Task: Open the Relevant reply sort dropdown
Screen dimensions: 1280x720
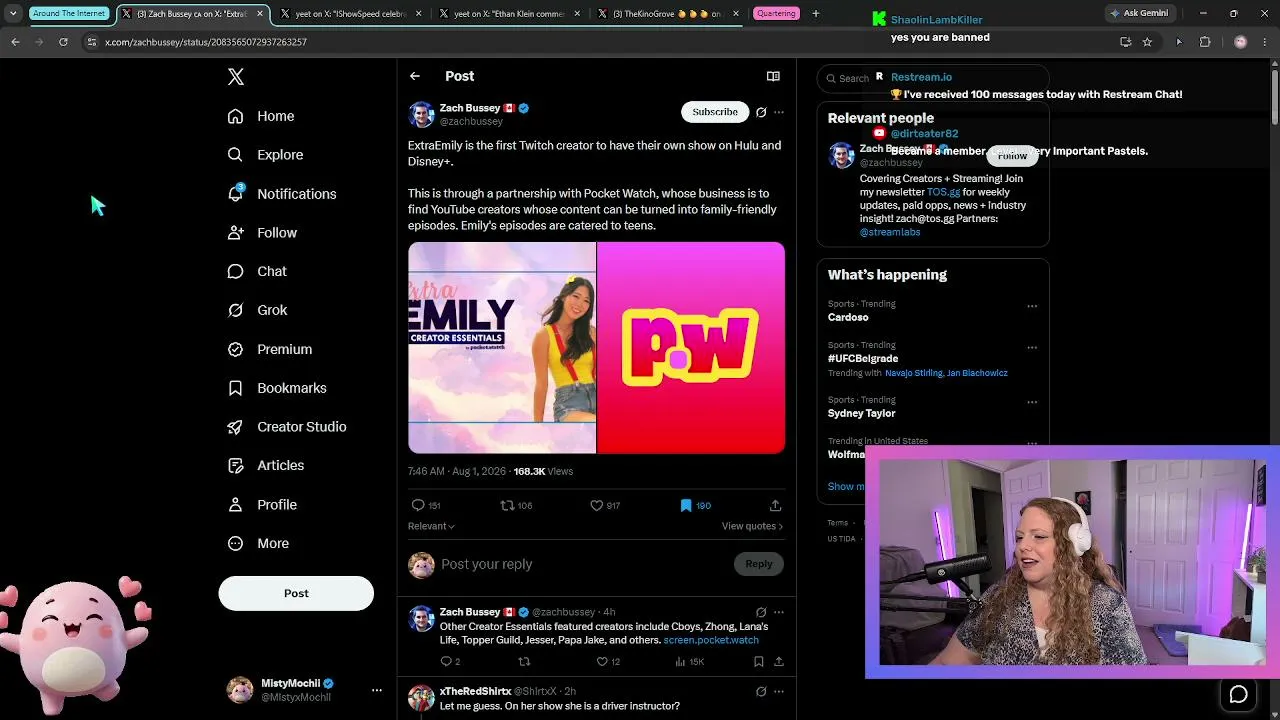Action: (x=431, y=526)
